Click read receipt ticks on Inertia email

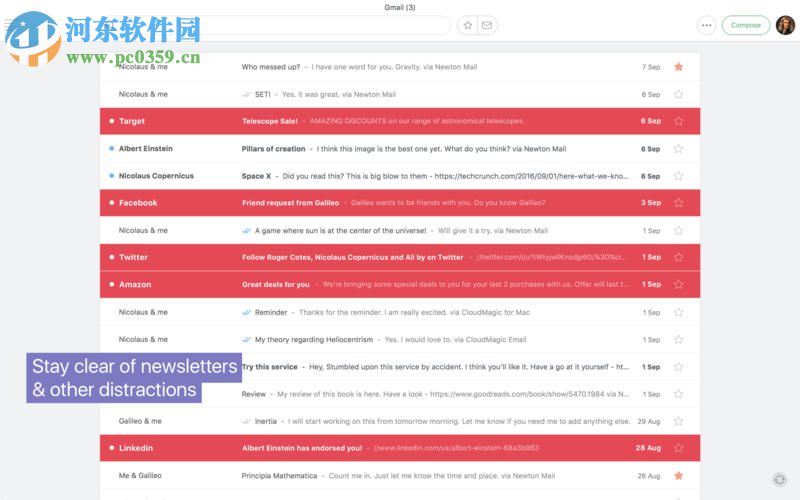[246, 421]
